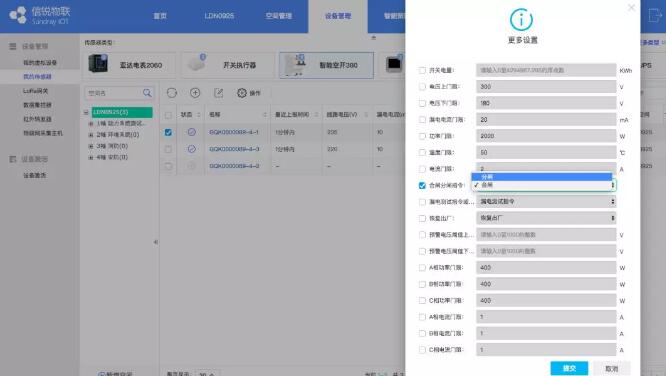
Task: Choose 分闸 in the open dropdown list
Action: tap(542, 177)
